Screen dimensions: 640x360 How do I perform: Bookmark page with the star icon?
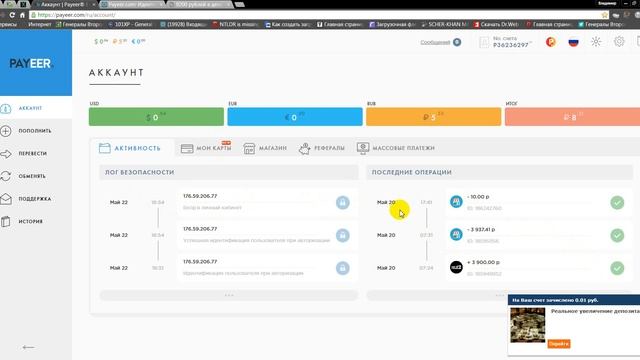(x=604, y=15)
